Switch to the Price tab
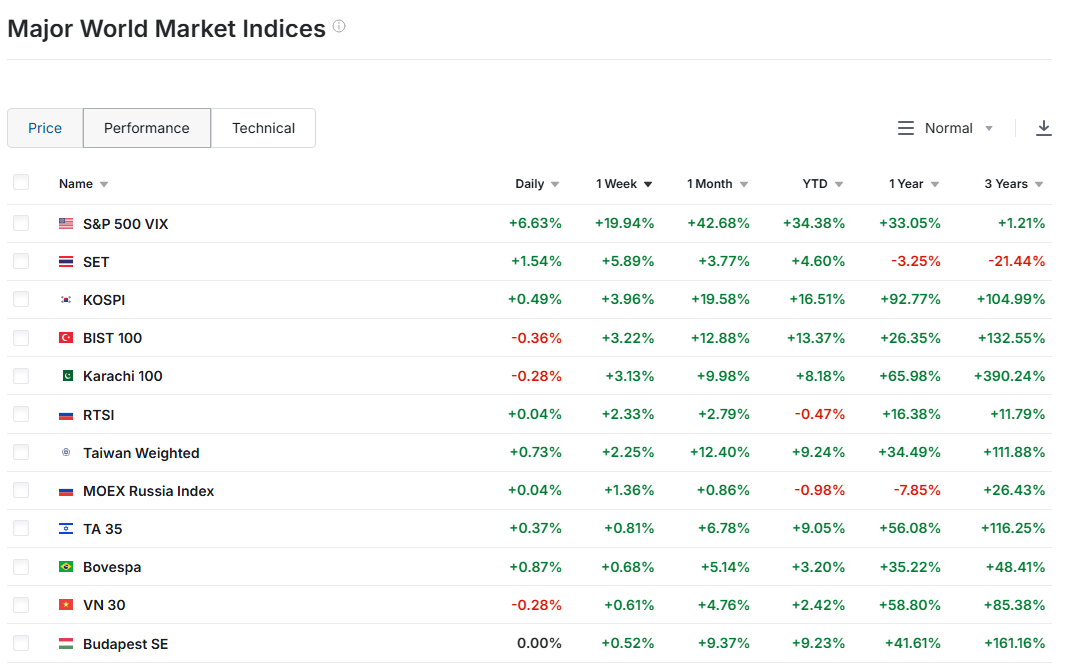 pyautogui.click(x=45, y=128)
